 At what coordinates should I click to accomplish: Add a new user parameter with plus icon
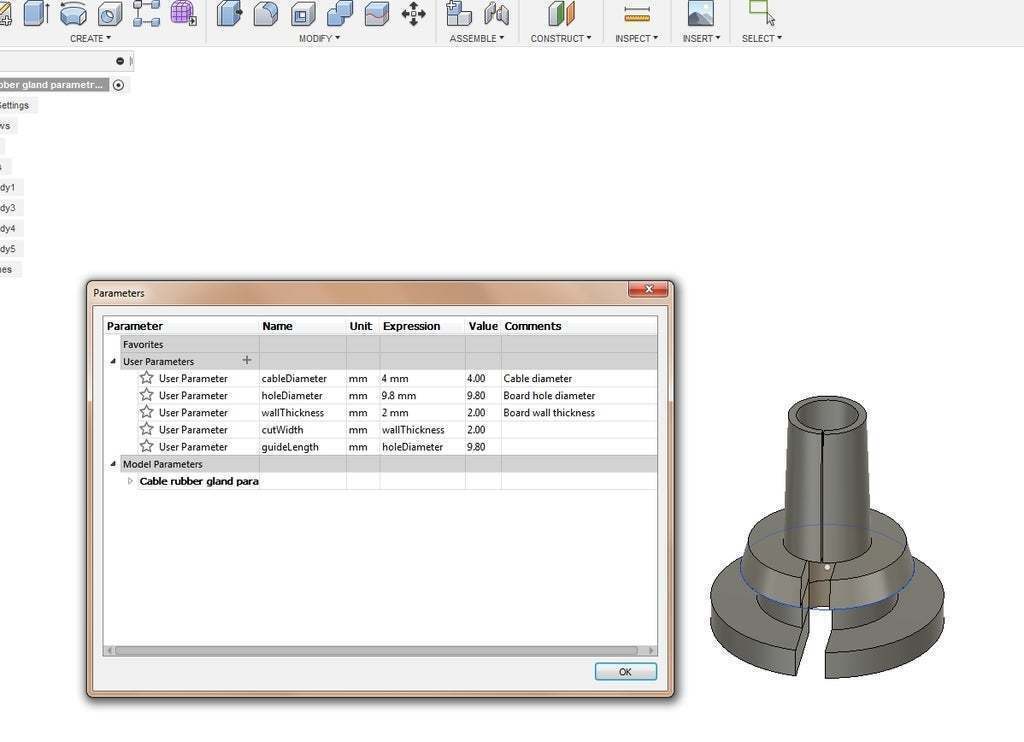[247, 360]
